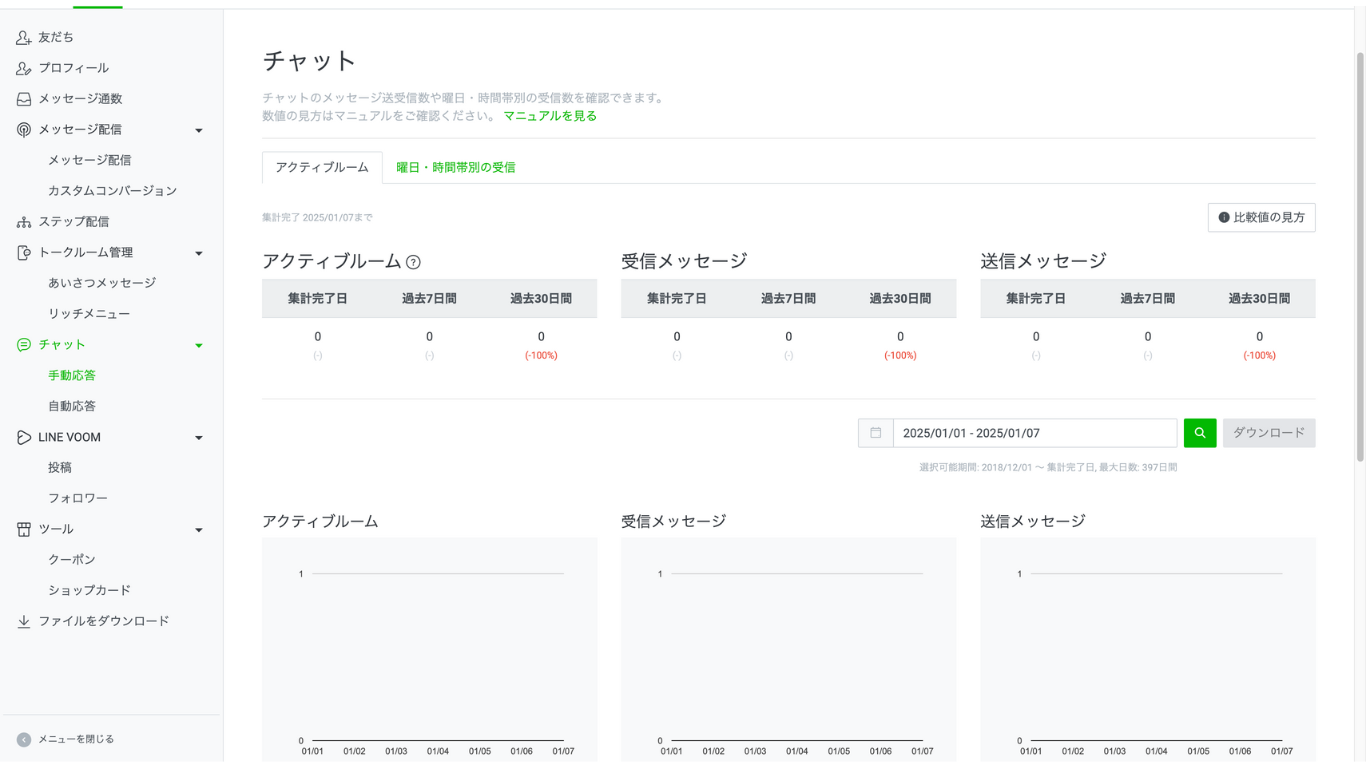The image size is (1366, 768).
Task: Click the collapse-menu circle arrow icon
Action: tap(24, 740)
